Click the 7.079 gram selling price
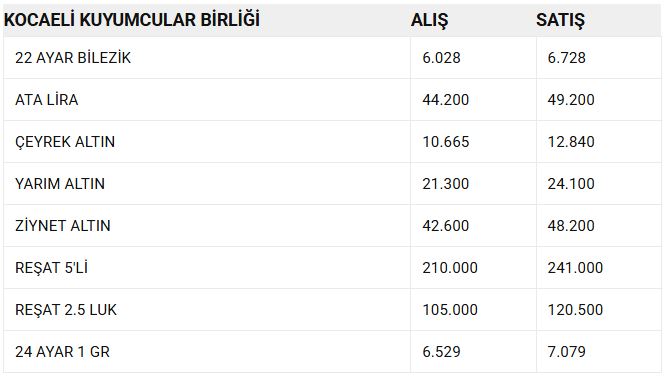670x381 pixels. coord(567,352)
